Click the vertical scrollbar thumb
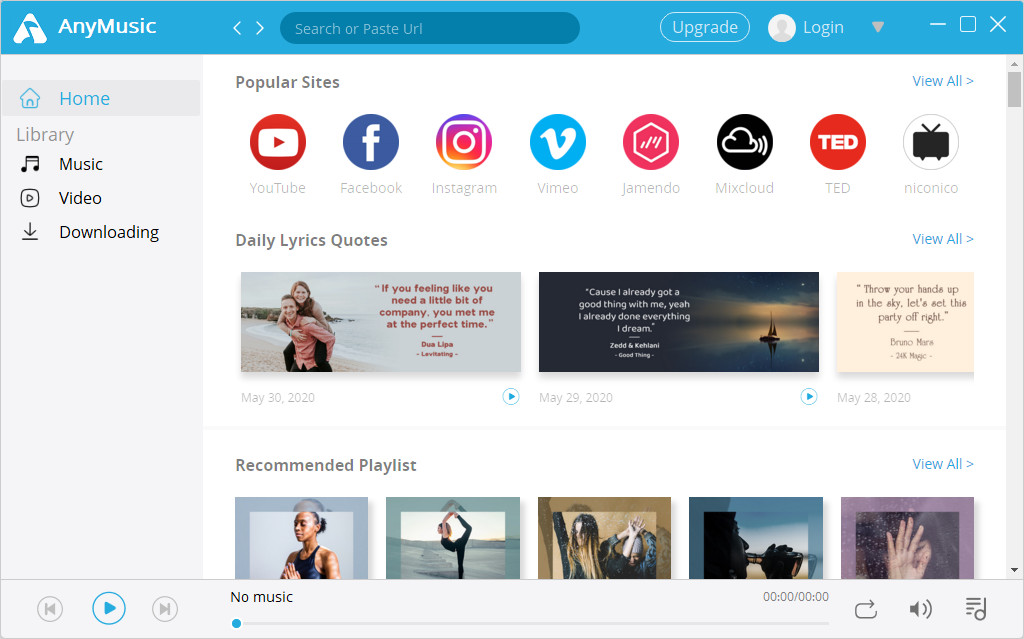Image resolution: width=1024 pixels, height=639 pixels. [1014, 90]
